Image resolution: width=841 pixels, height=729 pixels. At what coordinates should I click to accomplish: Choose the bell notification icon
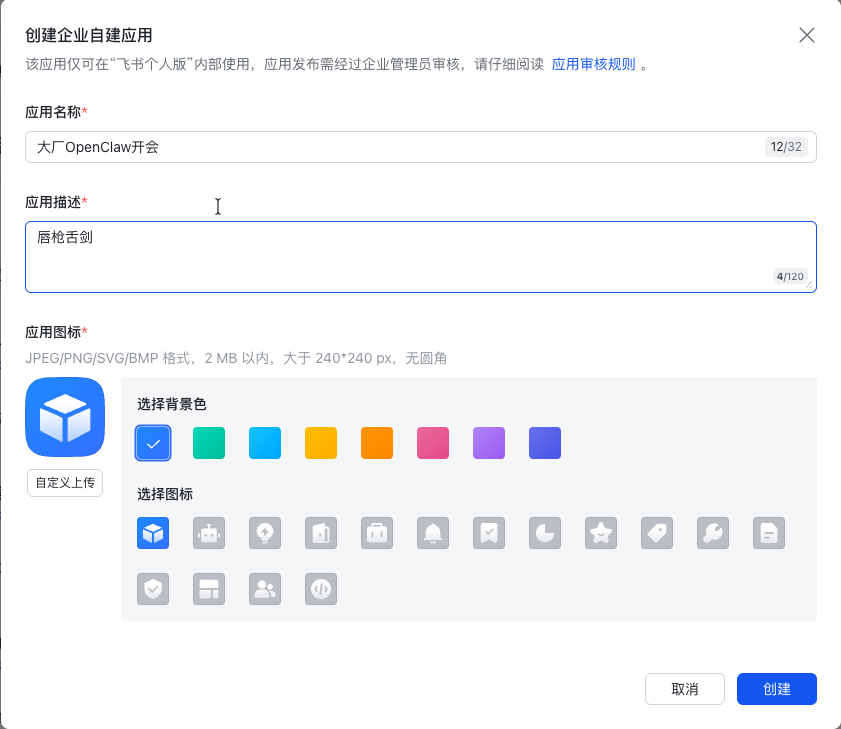coord(433,533)
